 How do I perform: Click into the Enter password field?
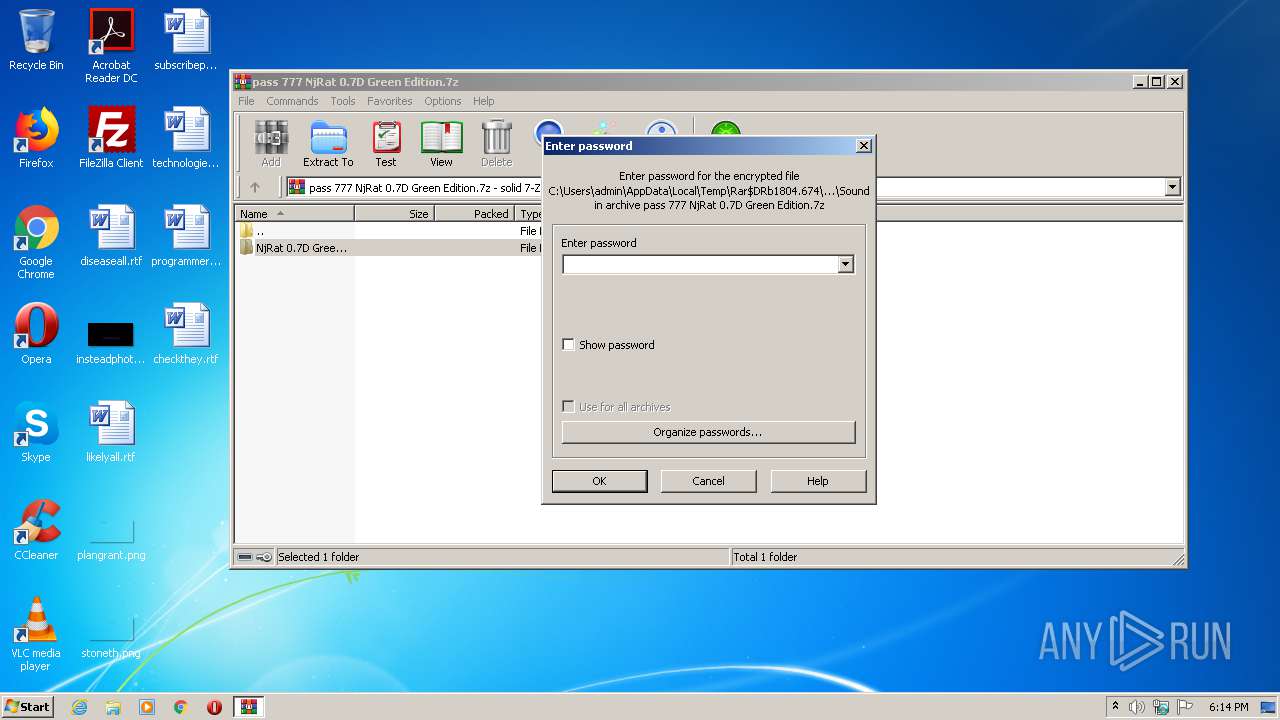click(700, 265)
